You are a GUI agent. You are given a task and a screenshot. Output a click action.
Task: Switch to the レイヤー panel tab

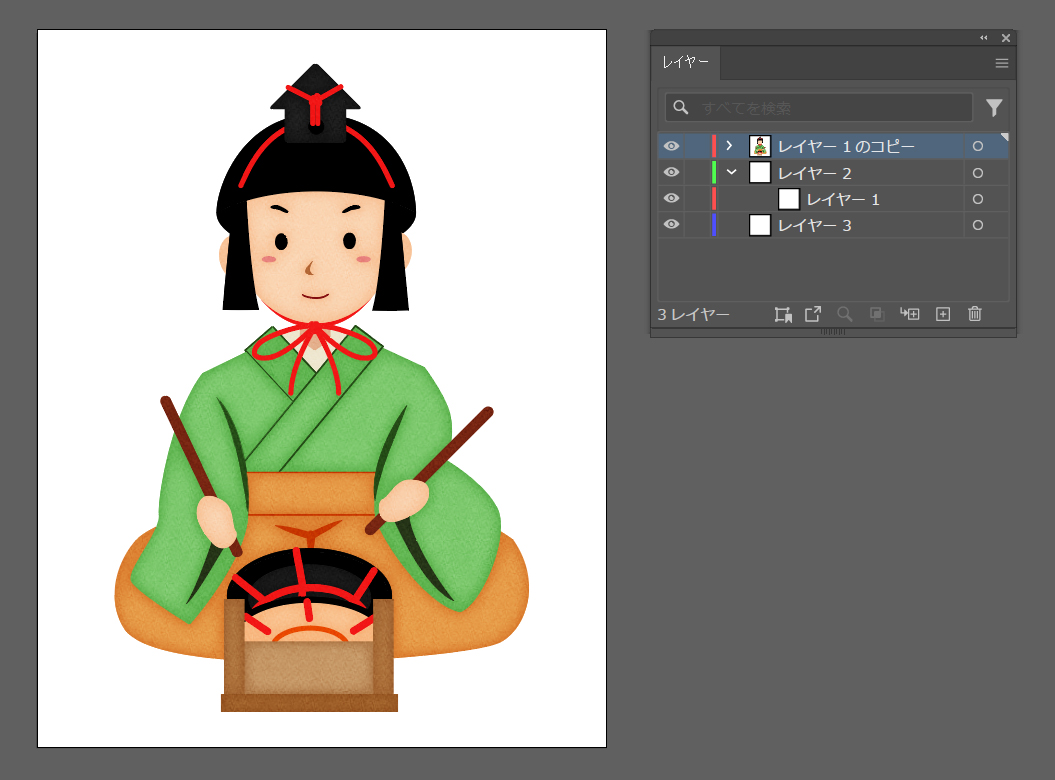[x=686, y=62]
